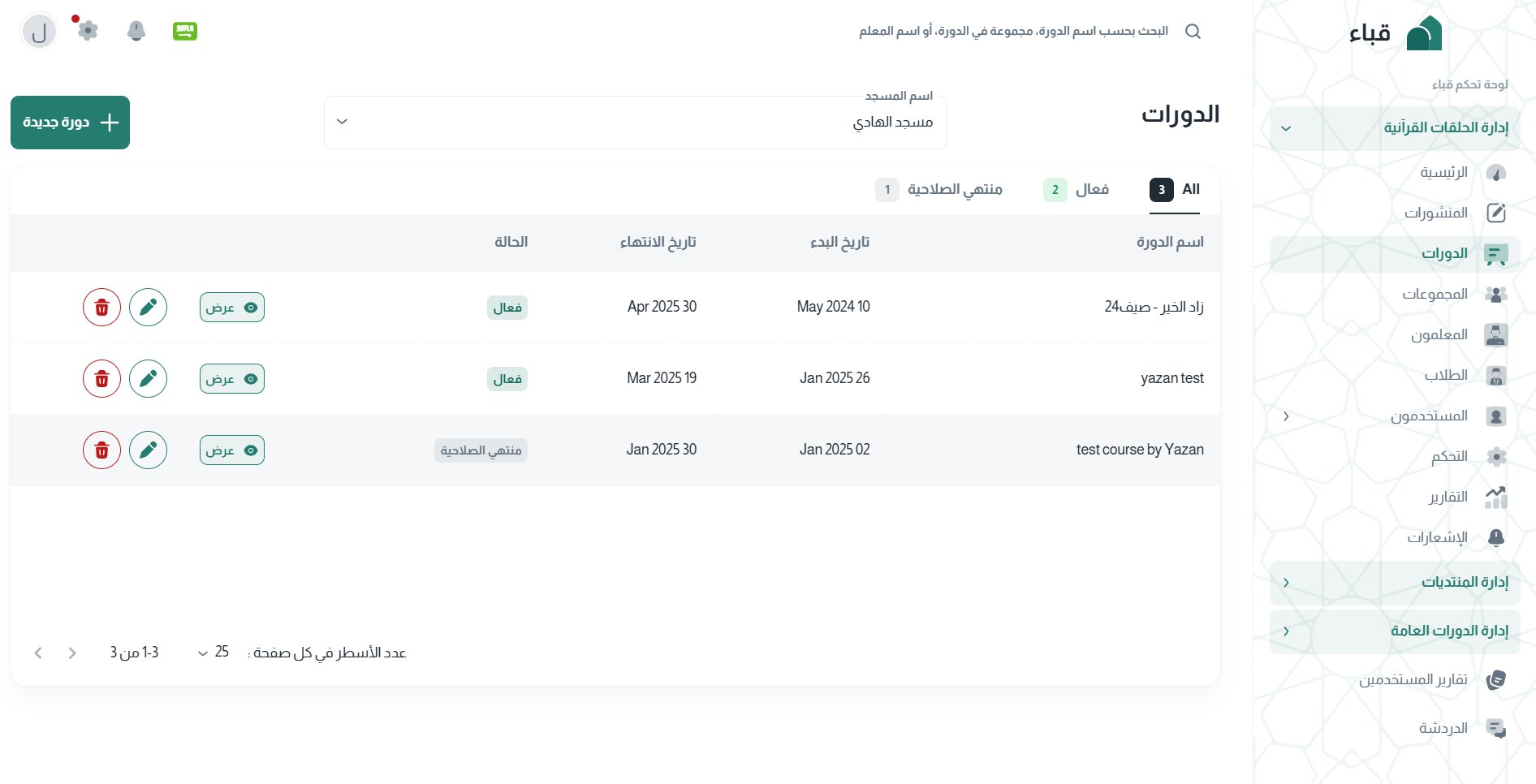View the 'yazan test' course via عرض
Viewport: 1536px width, 784px height.
pos(232,379)
